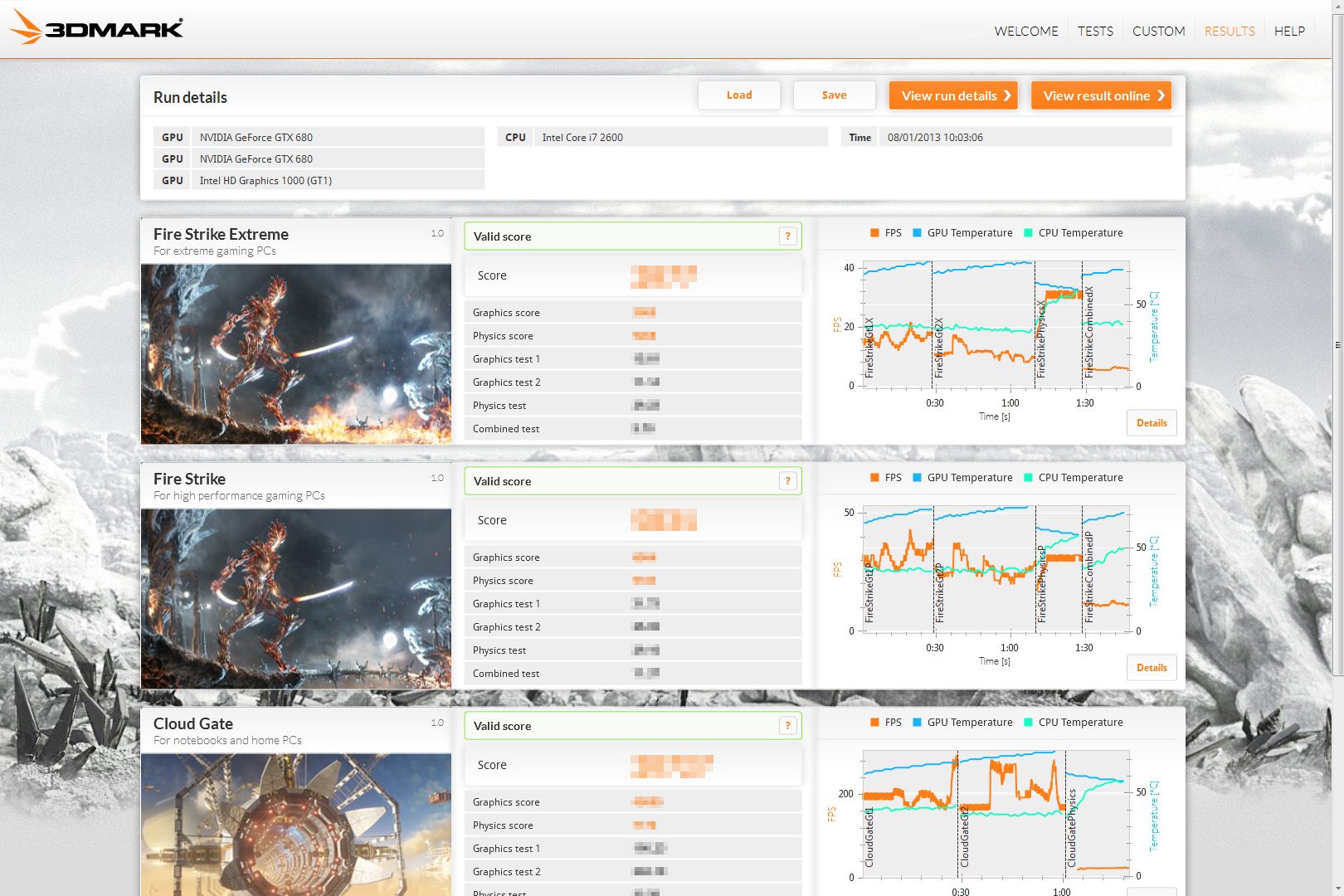
Task: Select the RESULTS tab
Action: (1230, 32)
